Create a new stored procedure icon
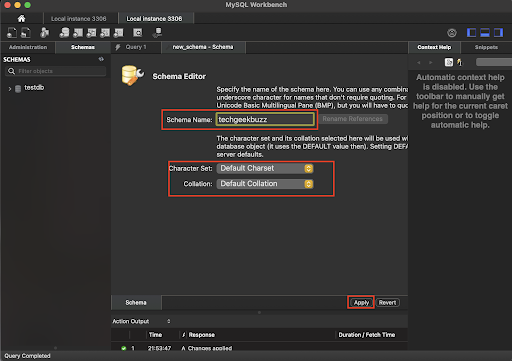Image resolution: width=512 pixels, height=361 pixels. (x=105, y=33)
